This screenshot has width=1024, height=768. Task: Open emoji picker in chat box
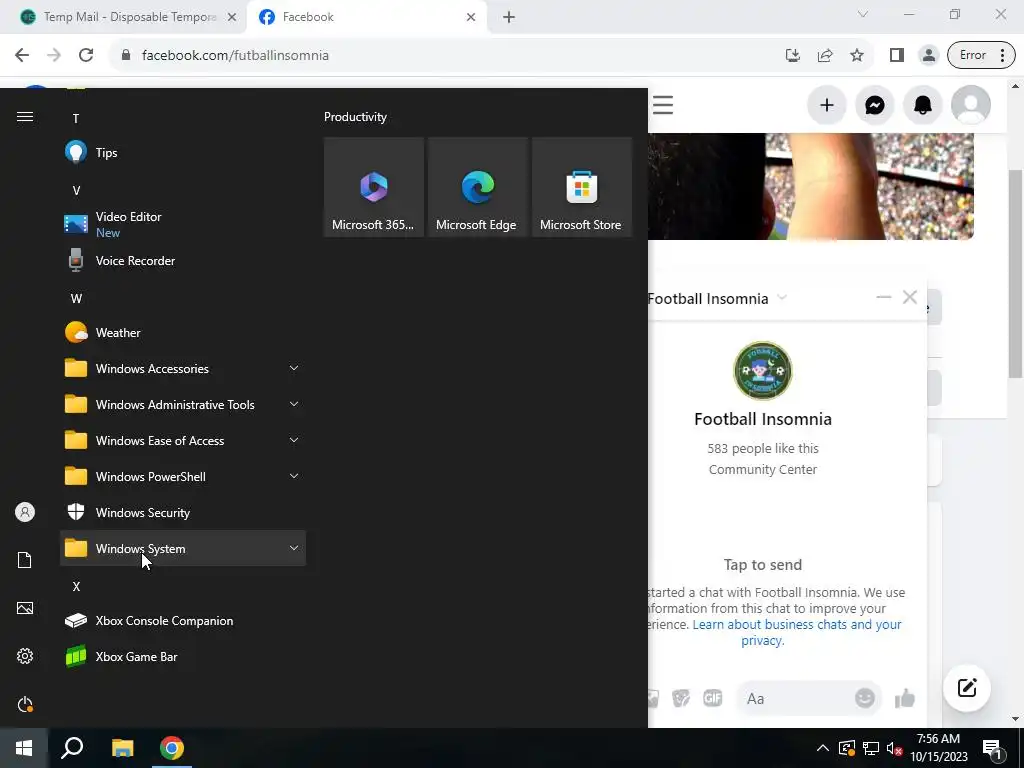point(865,698)
